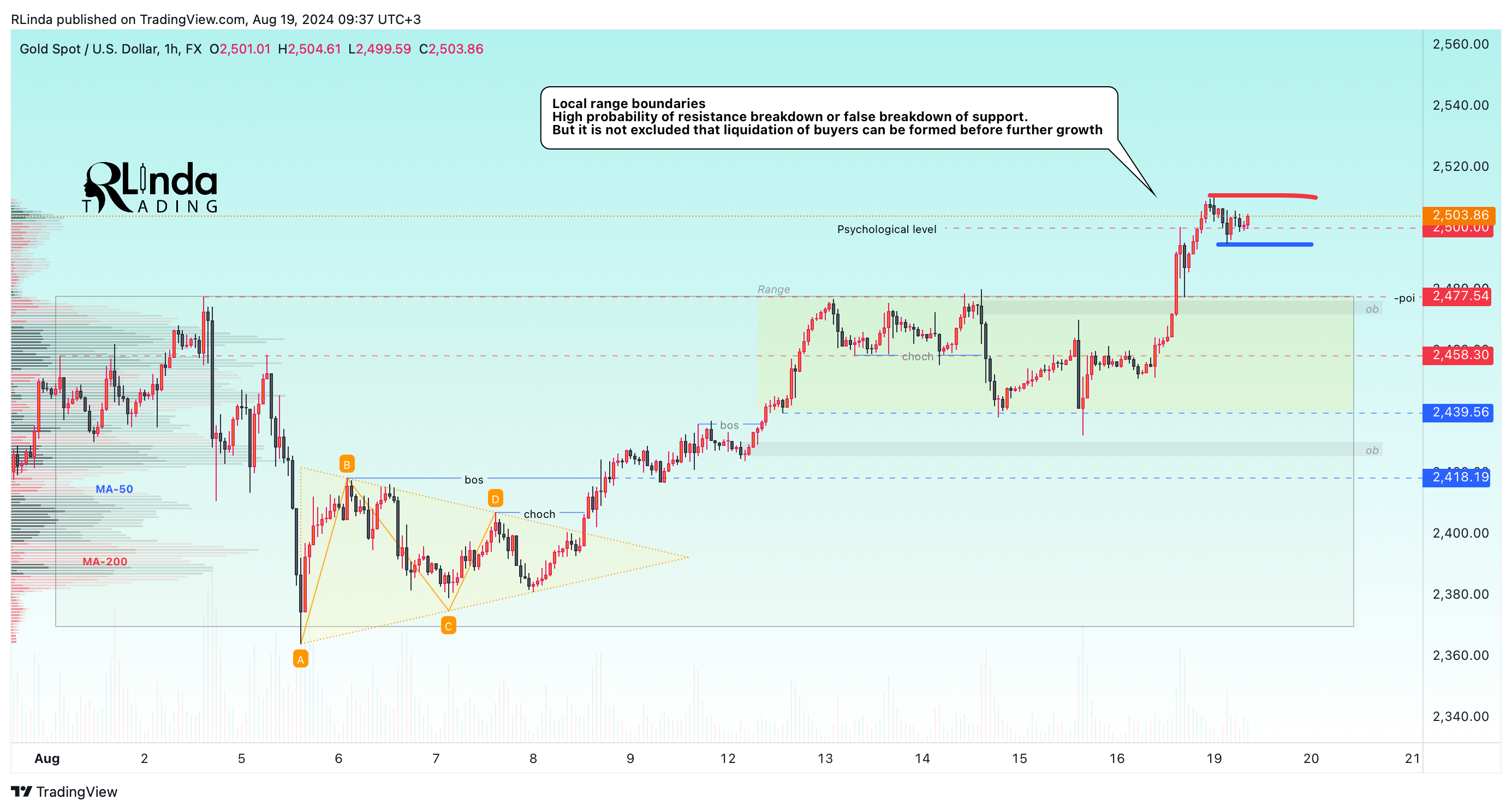The height and width of the screenshot is (811, 1512).
Task: Click the 'bos' label near August 12
Action: [x=729, y=425]
